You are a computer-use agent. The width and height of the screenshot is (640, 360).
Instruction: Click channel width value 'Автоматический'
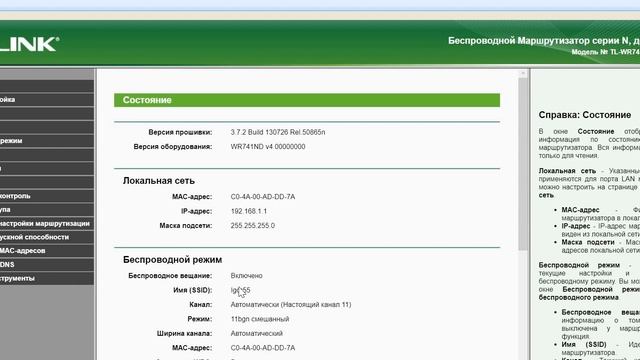[x=257, y=333]
